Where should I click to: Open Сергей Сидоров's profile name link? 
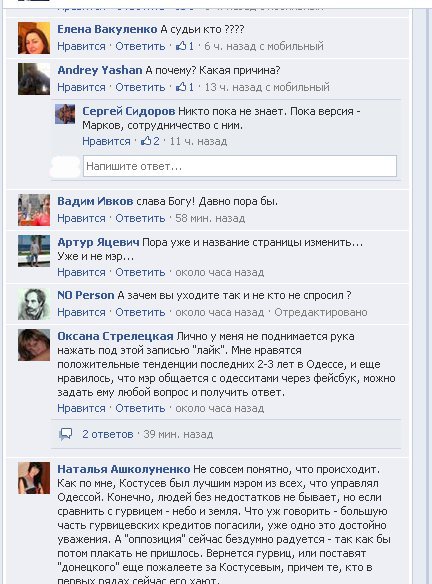pos(128,111)
